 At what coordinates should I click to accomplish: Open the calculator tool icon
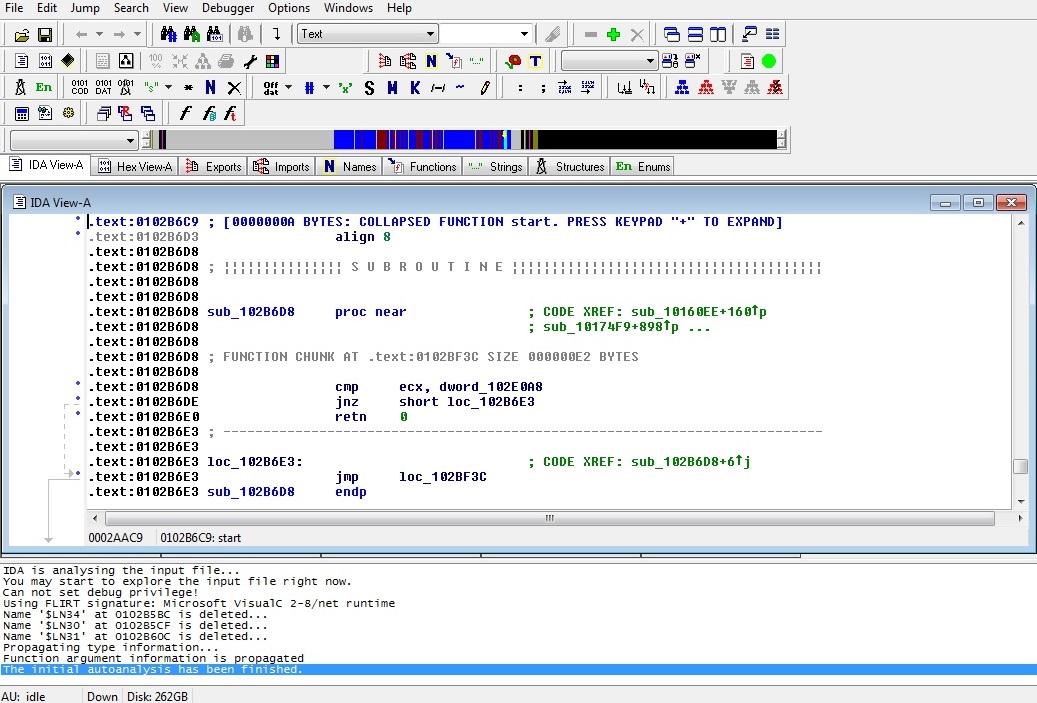coord(21,113)
